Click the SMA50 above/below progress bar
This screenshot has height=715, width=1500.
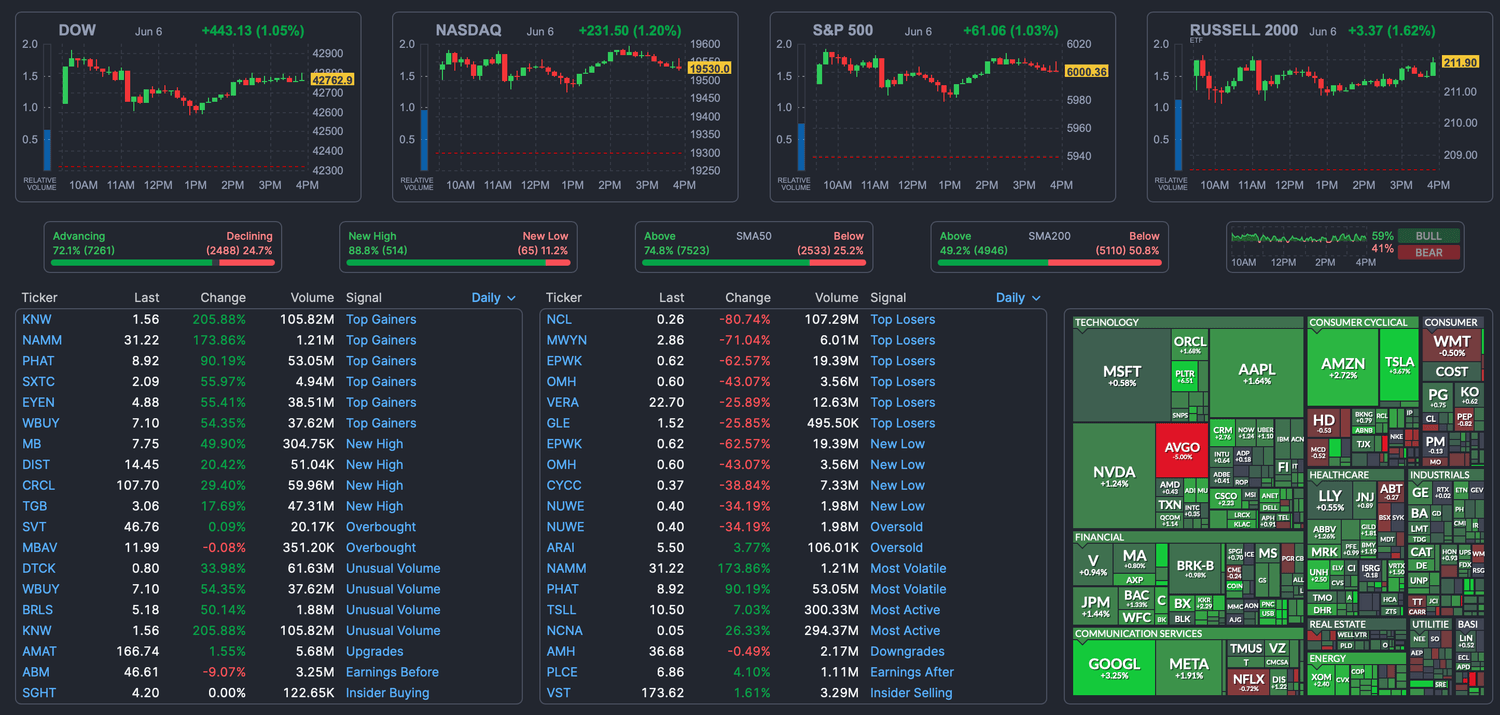[754, 263]
